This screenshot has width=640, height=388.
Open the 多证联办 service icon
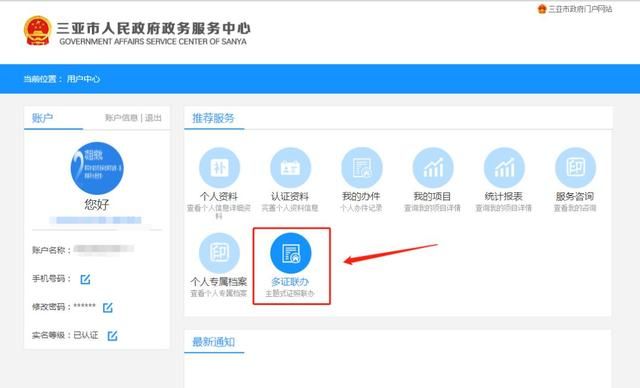[291, 253]
